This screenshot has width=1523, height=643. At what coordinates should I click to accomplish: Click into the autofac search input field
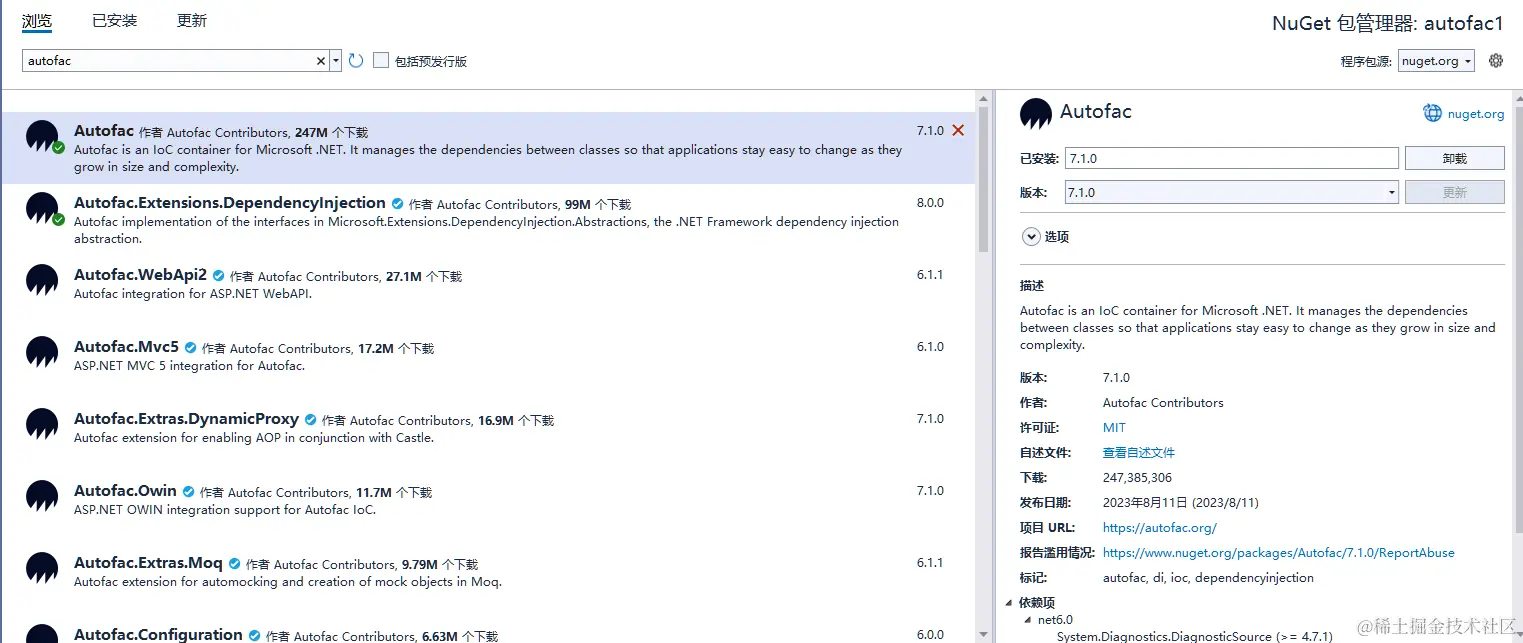pos(170,61)
